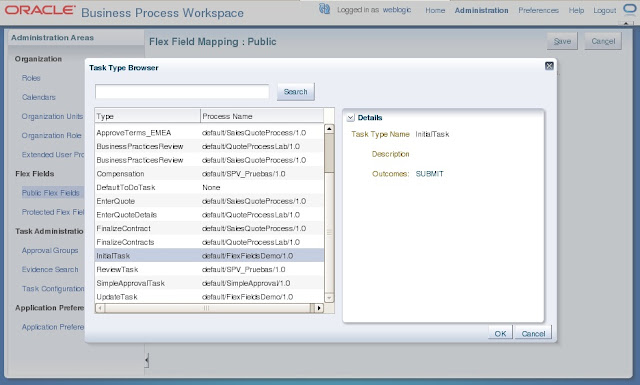Screen dimensions: 640x385
Task: Sort by Process Name column header
Action: coord(262,116)
